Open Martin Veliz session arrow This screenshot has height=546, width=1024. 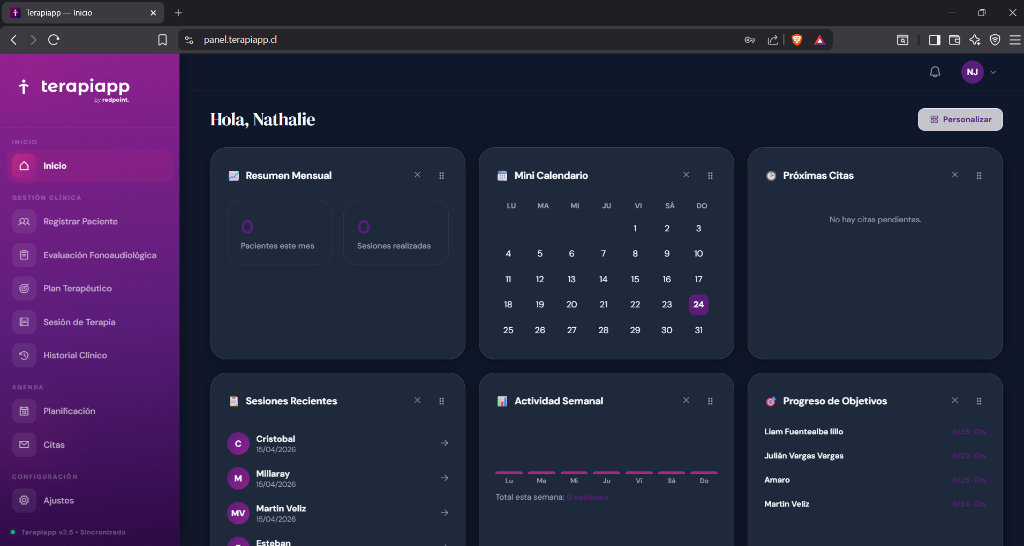[x=444, y=513]
